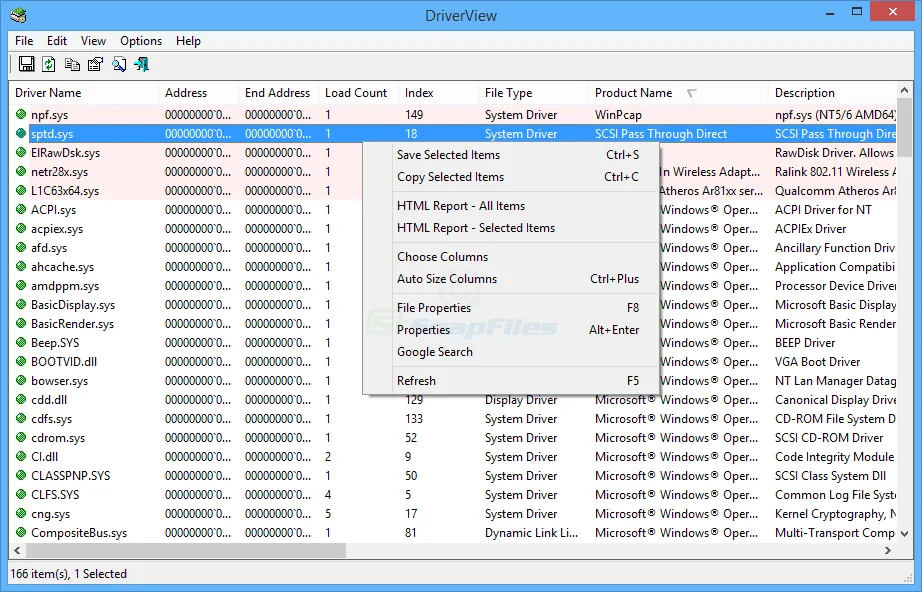Sort by the End Address column header
The height and width of the screenshot is (592, 922).
pos(279,93)
